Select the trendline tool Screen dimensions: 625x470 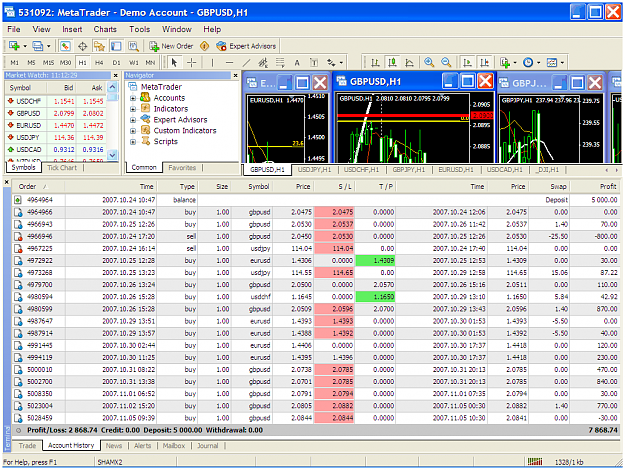[246, 63]
